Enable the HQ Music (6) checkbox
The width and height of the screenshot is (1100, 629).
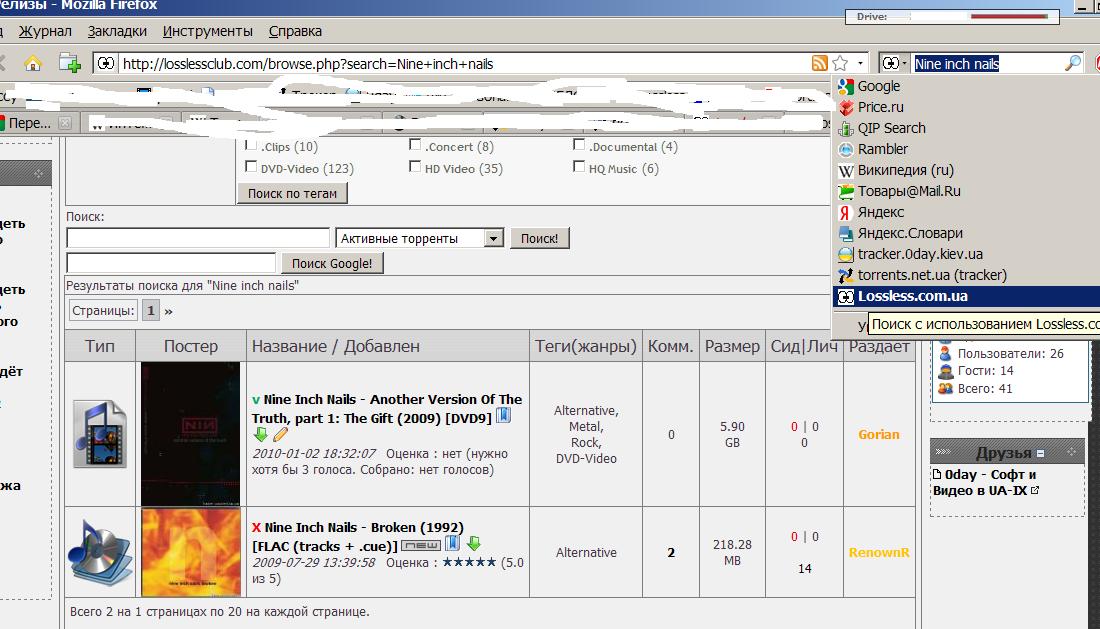pyautogui.click(x=579, y=166)
